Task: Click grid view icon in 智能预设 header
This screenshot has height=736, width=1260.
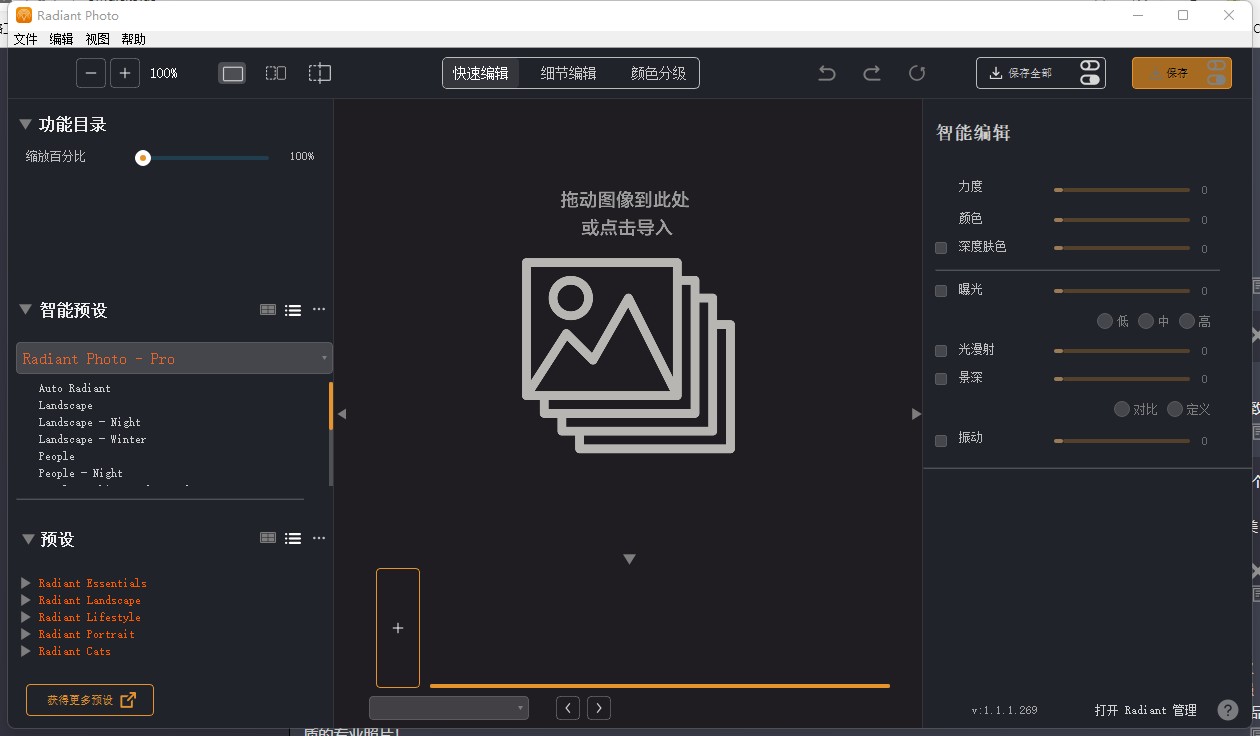Action: 268,310
